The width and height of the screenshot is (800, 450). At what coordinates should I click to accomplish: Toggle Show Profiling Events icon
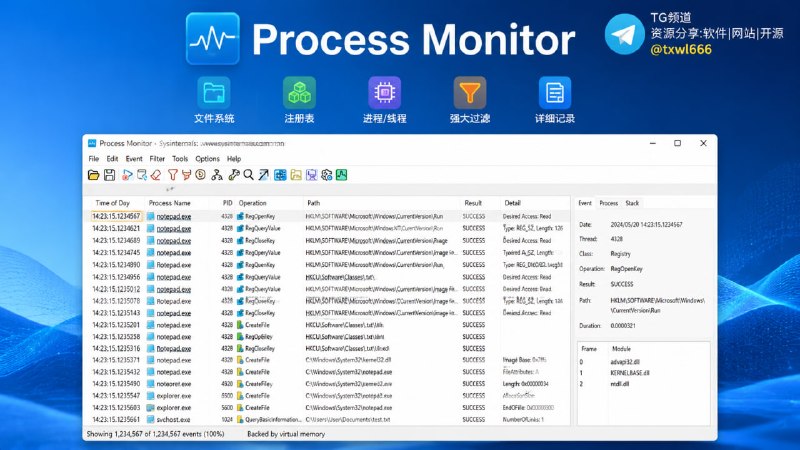pos(342,175)
